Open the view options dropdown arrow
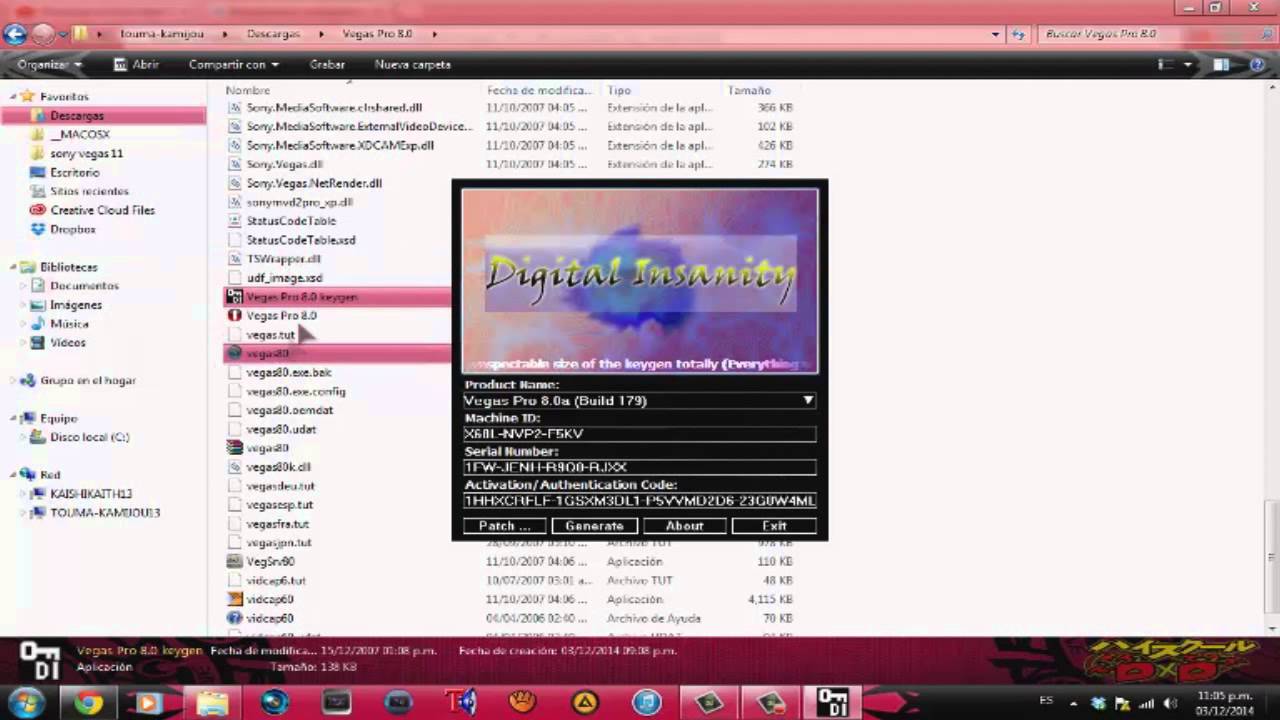This screenshot has width=1280, height=720. (x=1188, y=65)
